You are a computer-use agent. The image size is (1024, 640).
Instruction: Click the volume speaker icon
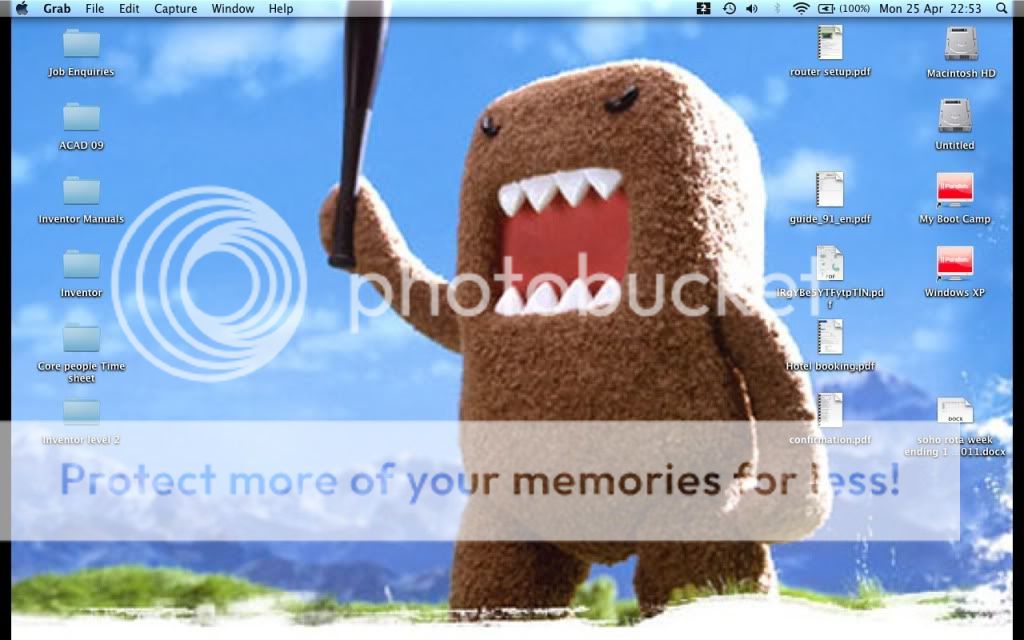pos(752,8)
